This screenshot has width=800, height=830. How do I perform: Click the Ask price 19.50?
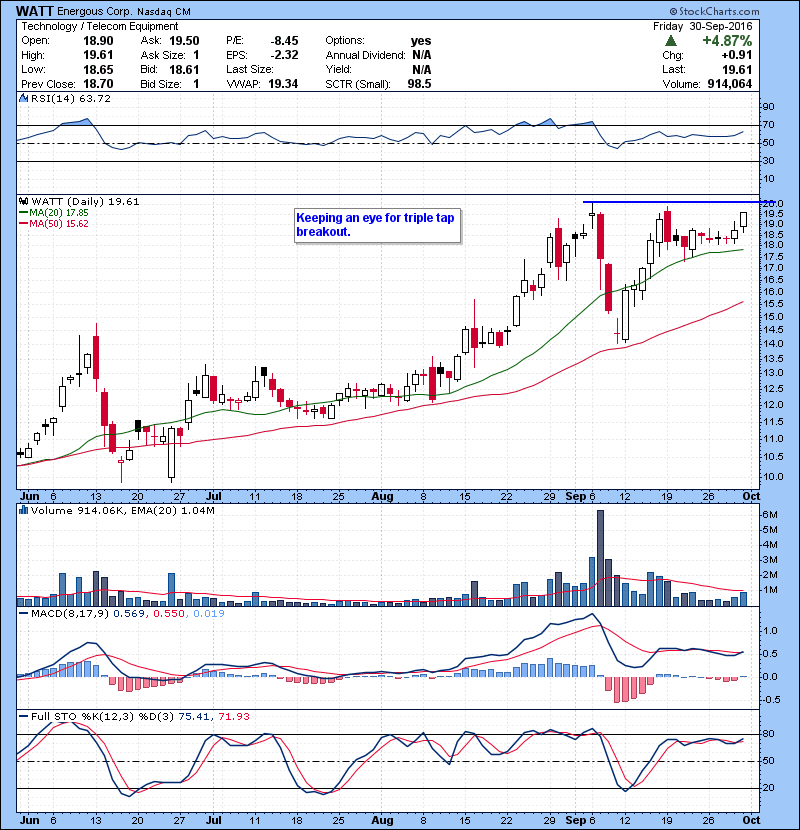click(184, 41)
